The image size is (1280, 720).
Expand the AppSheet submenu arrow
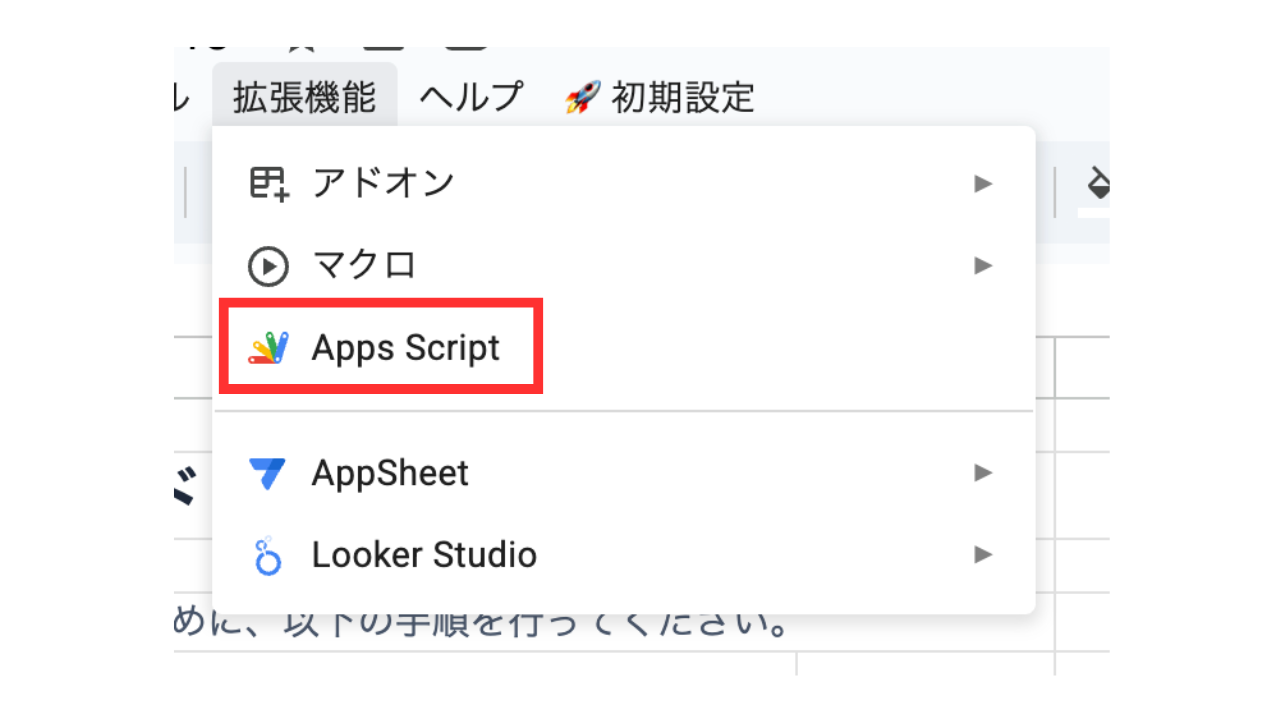pyautogui.click(x=984, y=472)
